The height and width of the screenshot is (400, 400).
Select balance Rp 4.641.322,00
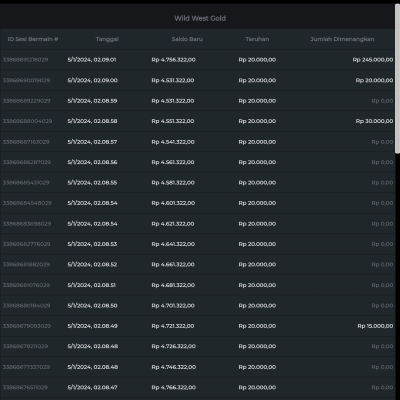173,244
